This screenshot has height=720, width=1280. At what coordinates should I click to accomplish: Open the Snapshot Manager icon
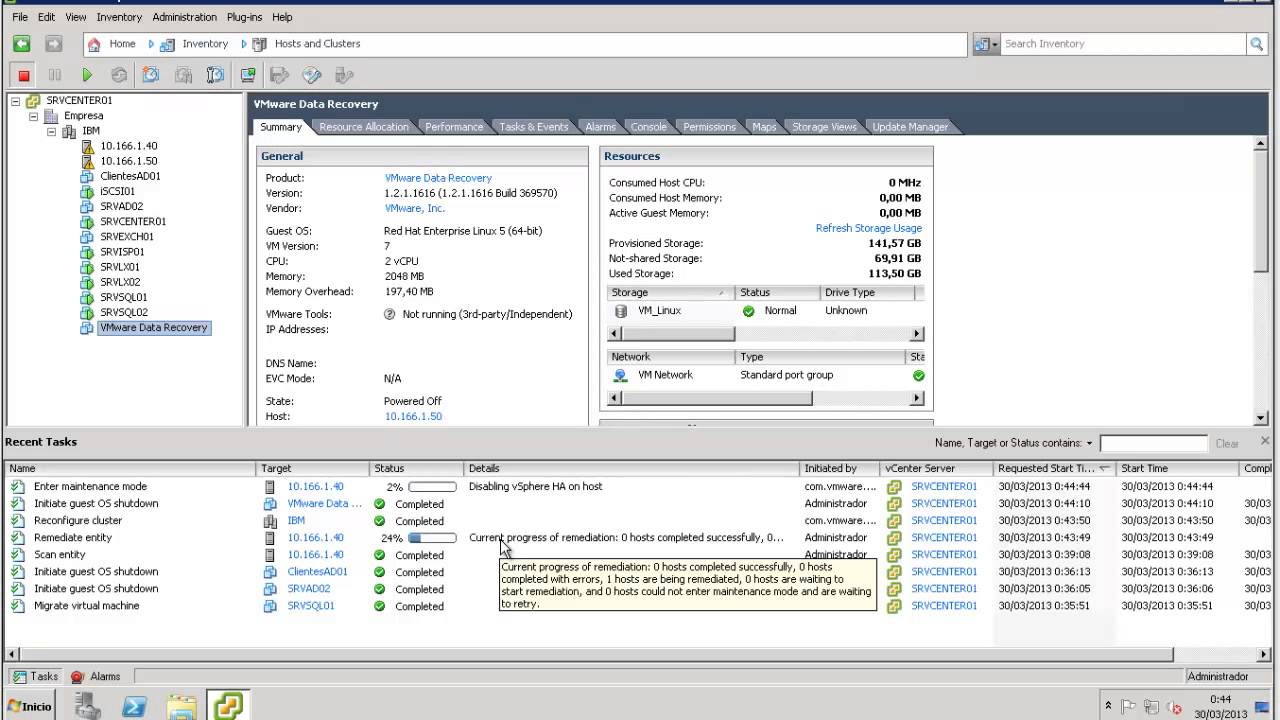tap(215, 75)
